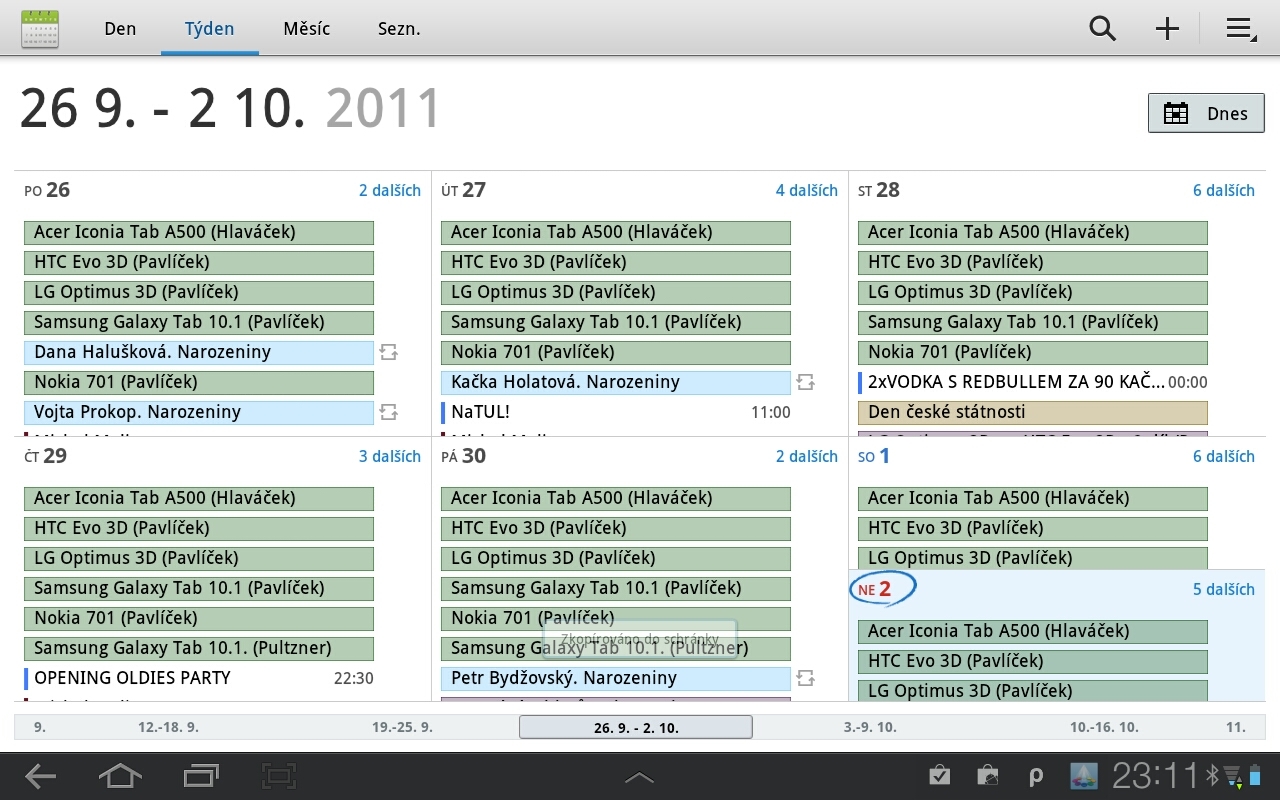The width and height of the screenshot is (1280, 800).
Task: Open Recent apps from the navigation bar
Action: point(200,775)
